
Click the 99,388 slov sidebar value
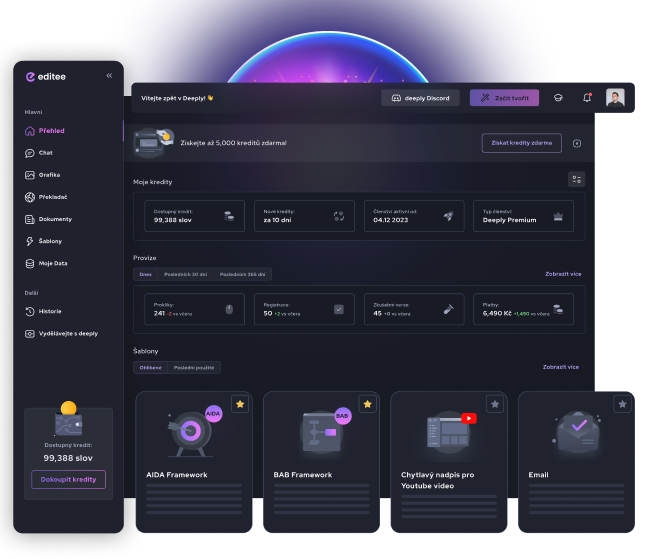coord(68,458)
